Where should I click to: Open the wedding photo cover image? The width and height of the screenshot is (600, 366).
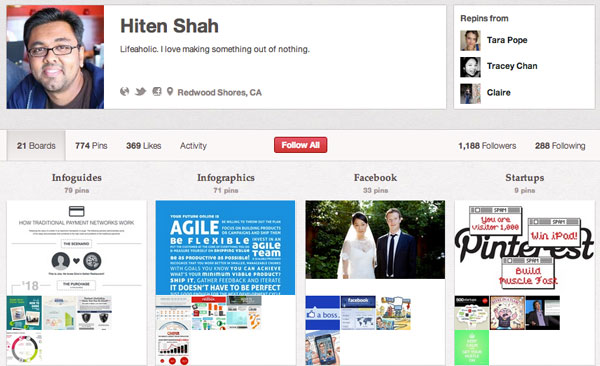[x=375, y=239]
